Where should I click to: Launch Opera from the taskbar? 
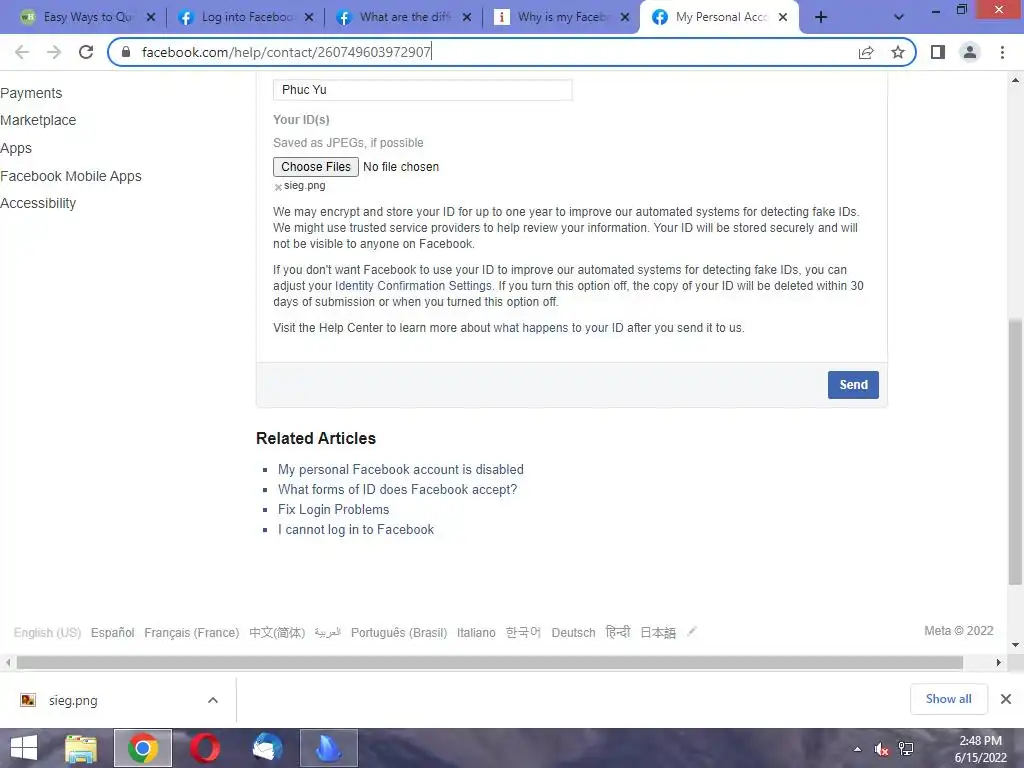204,748
